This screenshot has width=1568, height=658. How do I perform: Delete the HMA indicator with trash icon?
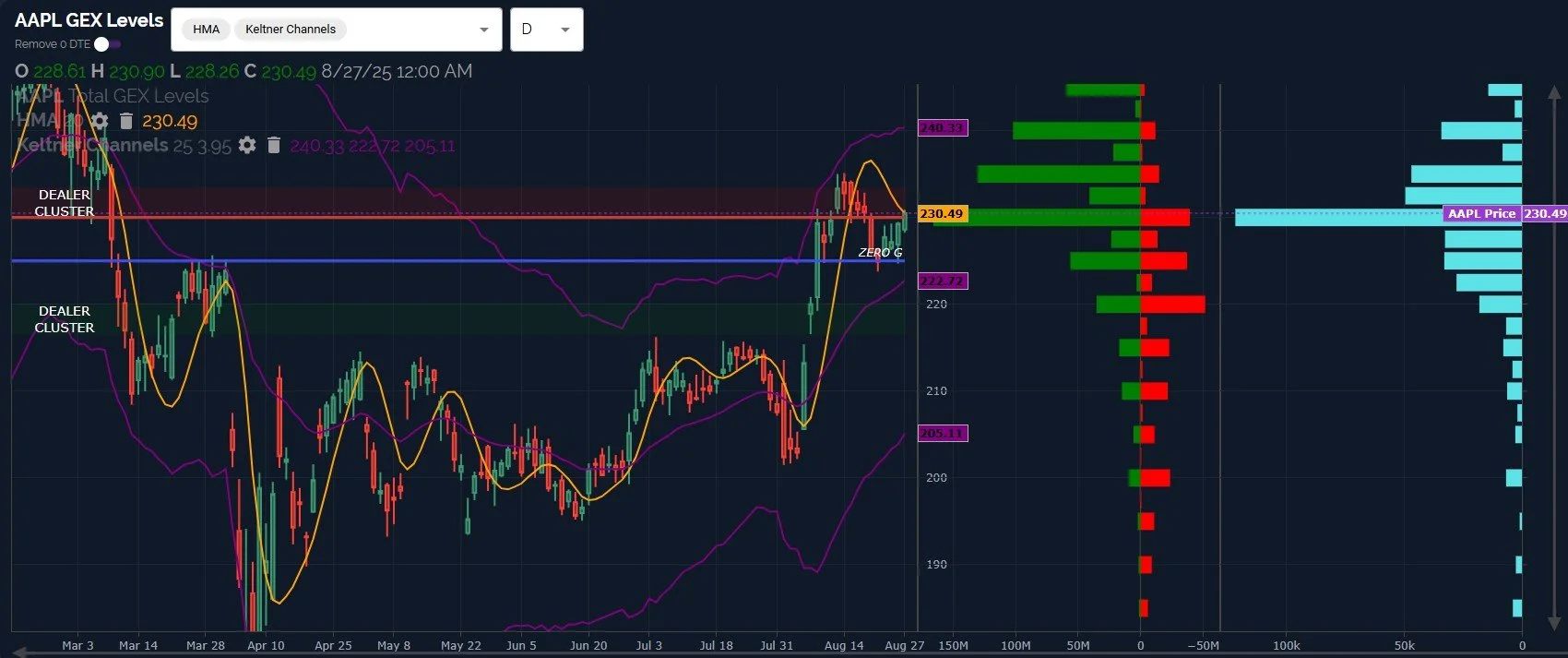coord(126,121)
